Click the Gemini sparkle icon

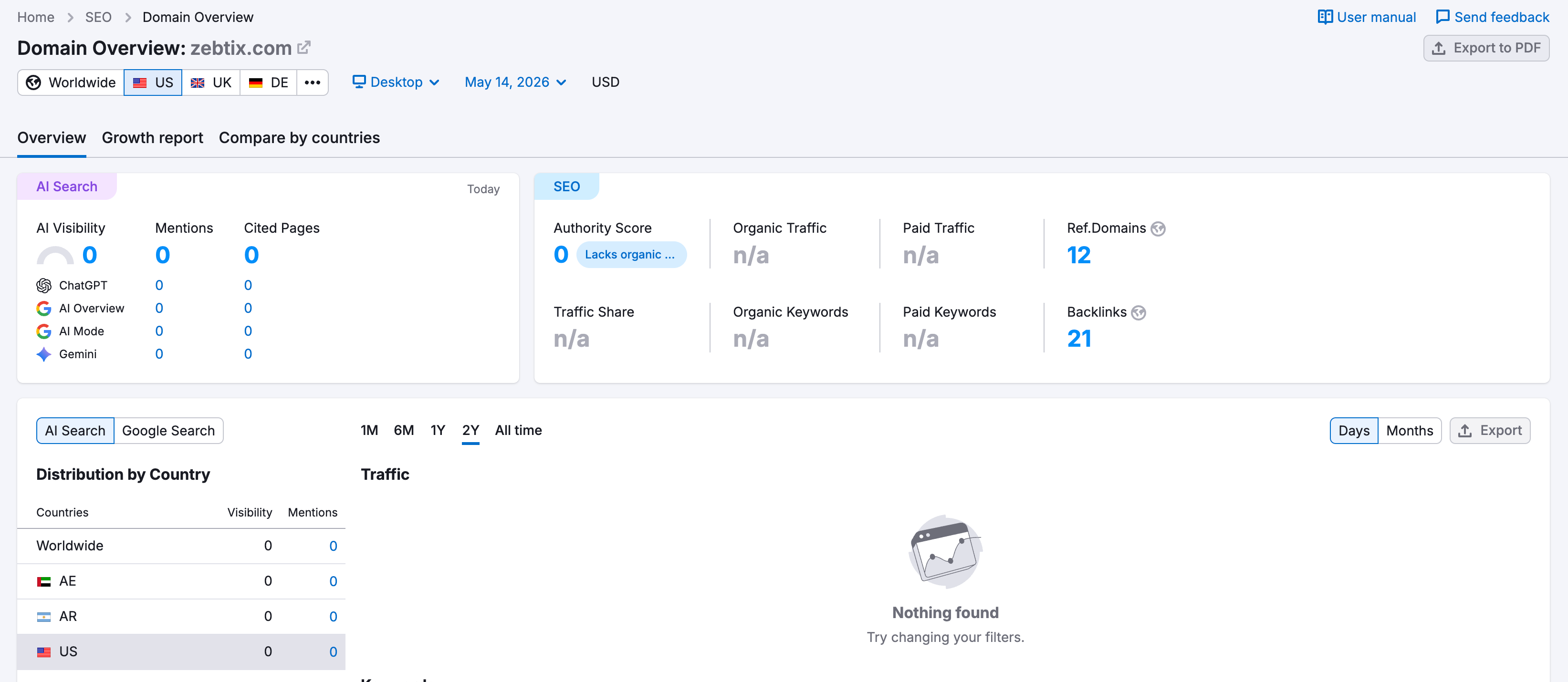[x=44, y=354]
